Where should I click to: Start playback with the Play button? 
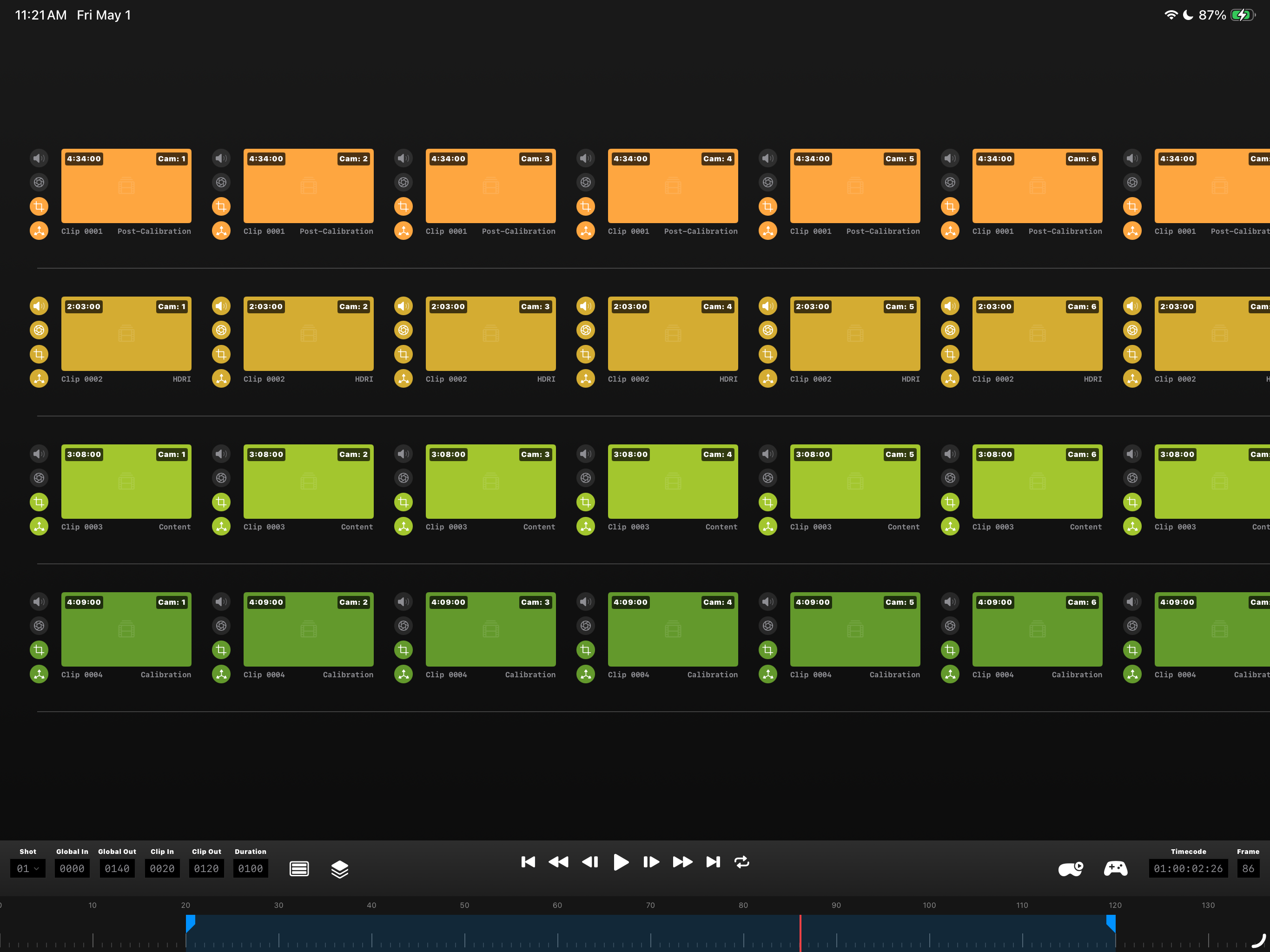pos(621,862)
